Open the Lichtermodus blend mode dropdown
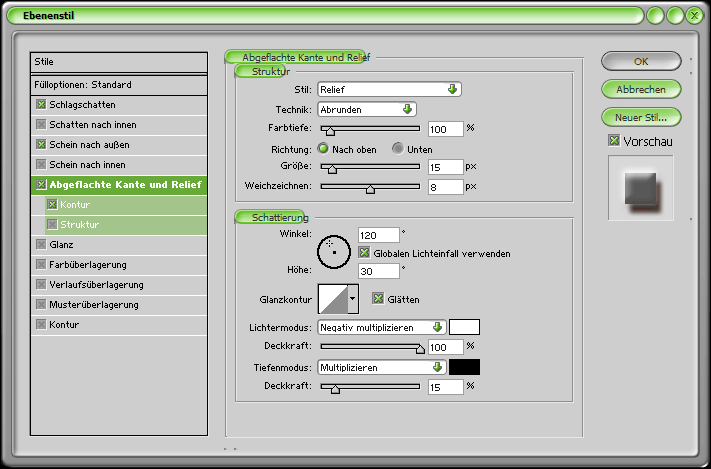Screen dimensions: 711x469 tap(382, 327)
